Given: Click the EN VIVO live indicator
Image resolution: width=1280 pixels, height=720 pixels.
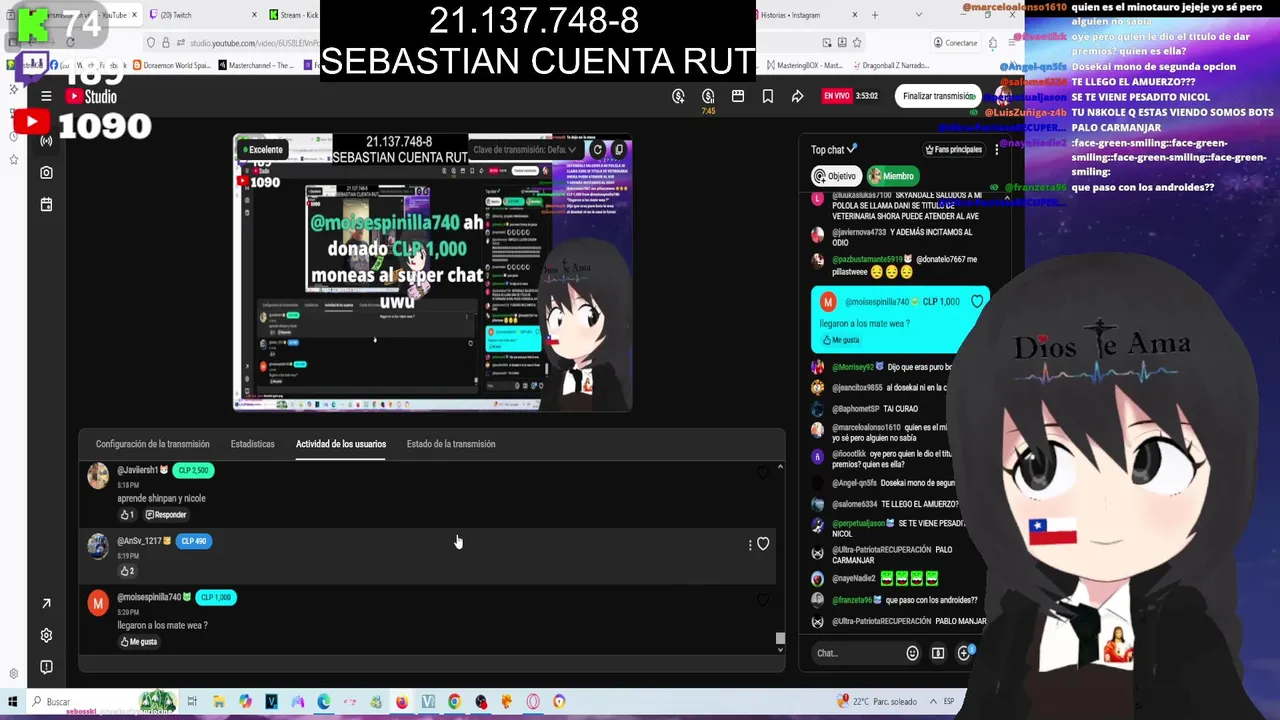Looking at the screenshot, I should click(836, 96).
